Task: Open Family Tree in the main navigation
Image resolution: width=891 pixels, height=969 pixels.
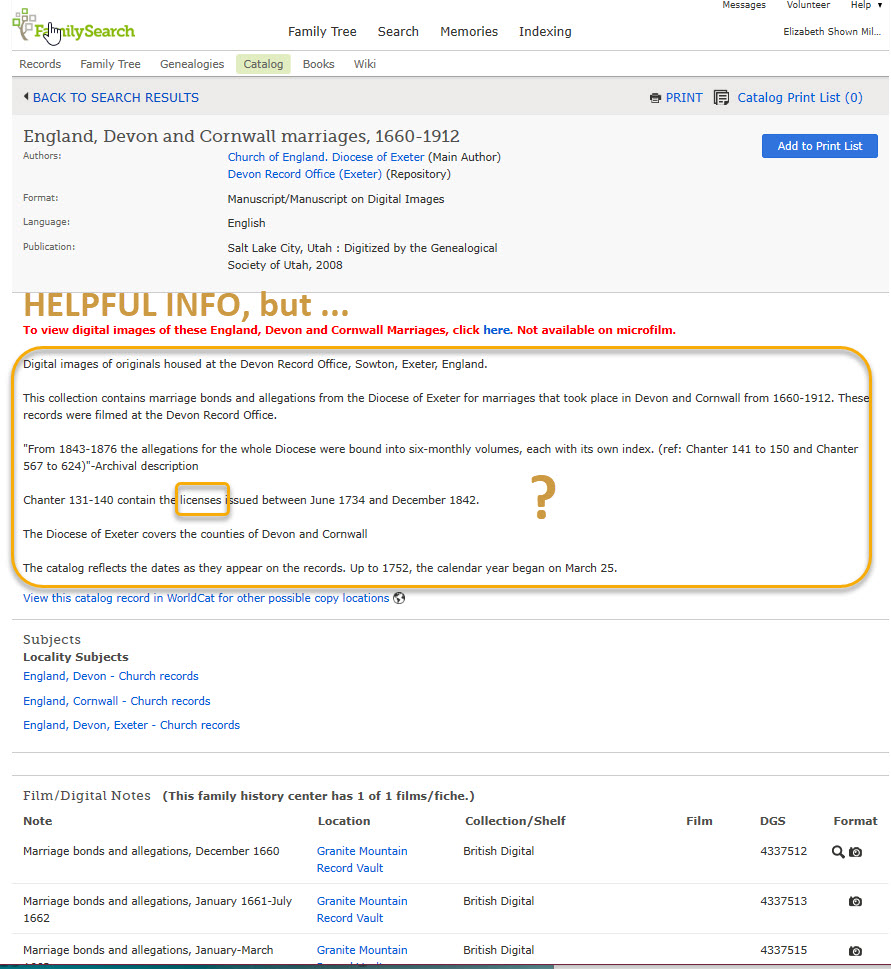Action: point(322,32)
